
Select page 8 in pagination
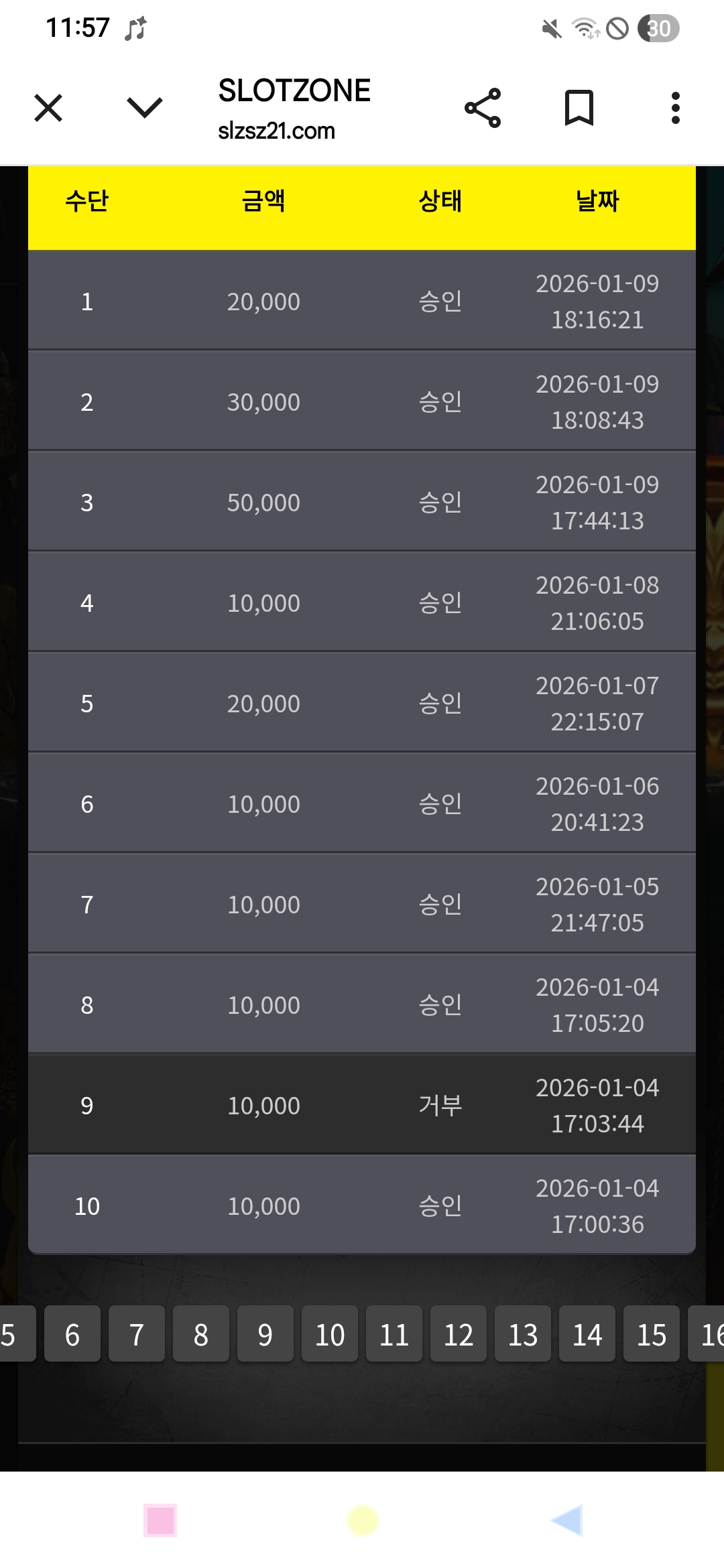[x=201, y=1334]
